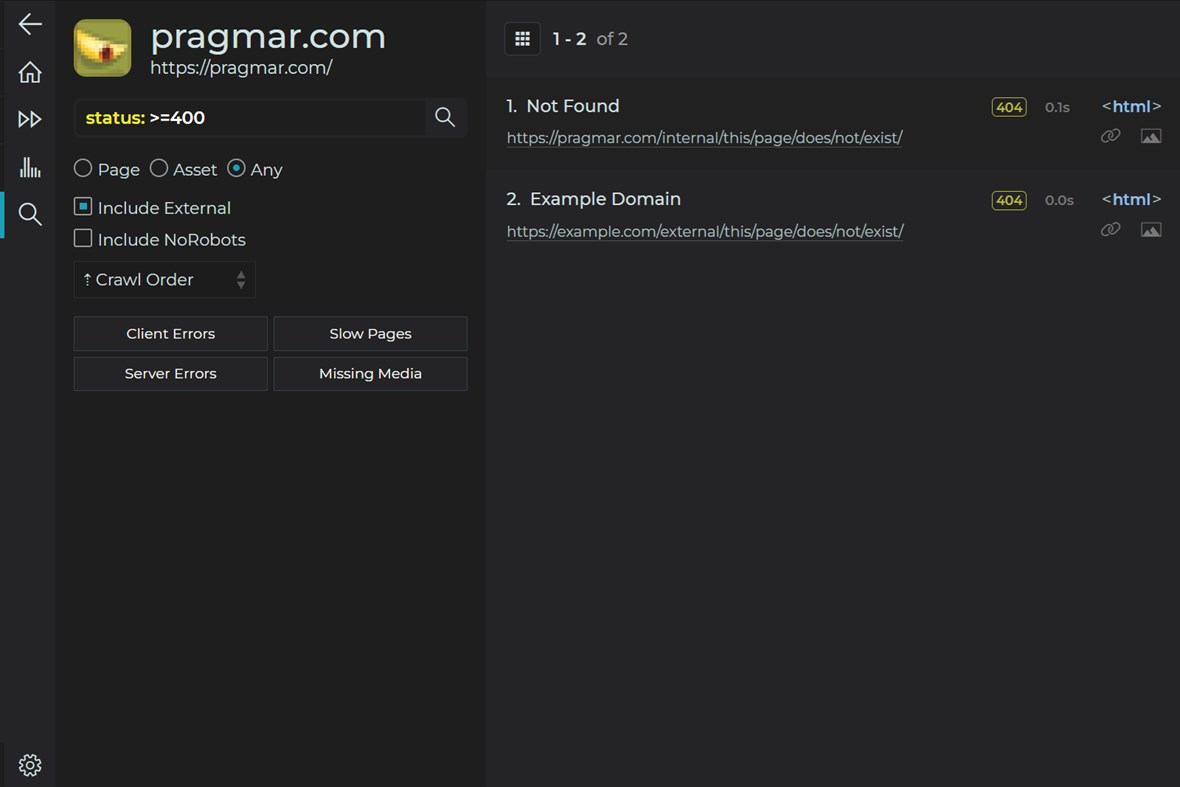
Task: Open the settings gear at bottom left
Action: pyautogui.click(x=29, y=764)
